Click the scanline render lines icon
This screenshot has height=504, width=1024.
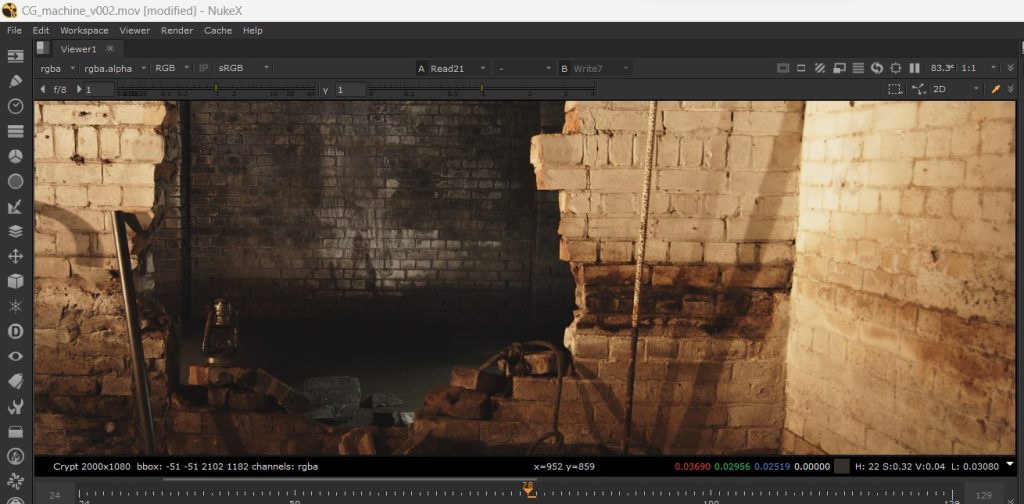click(x=859, y=68)
